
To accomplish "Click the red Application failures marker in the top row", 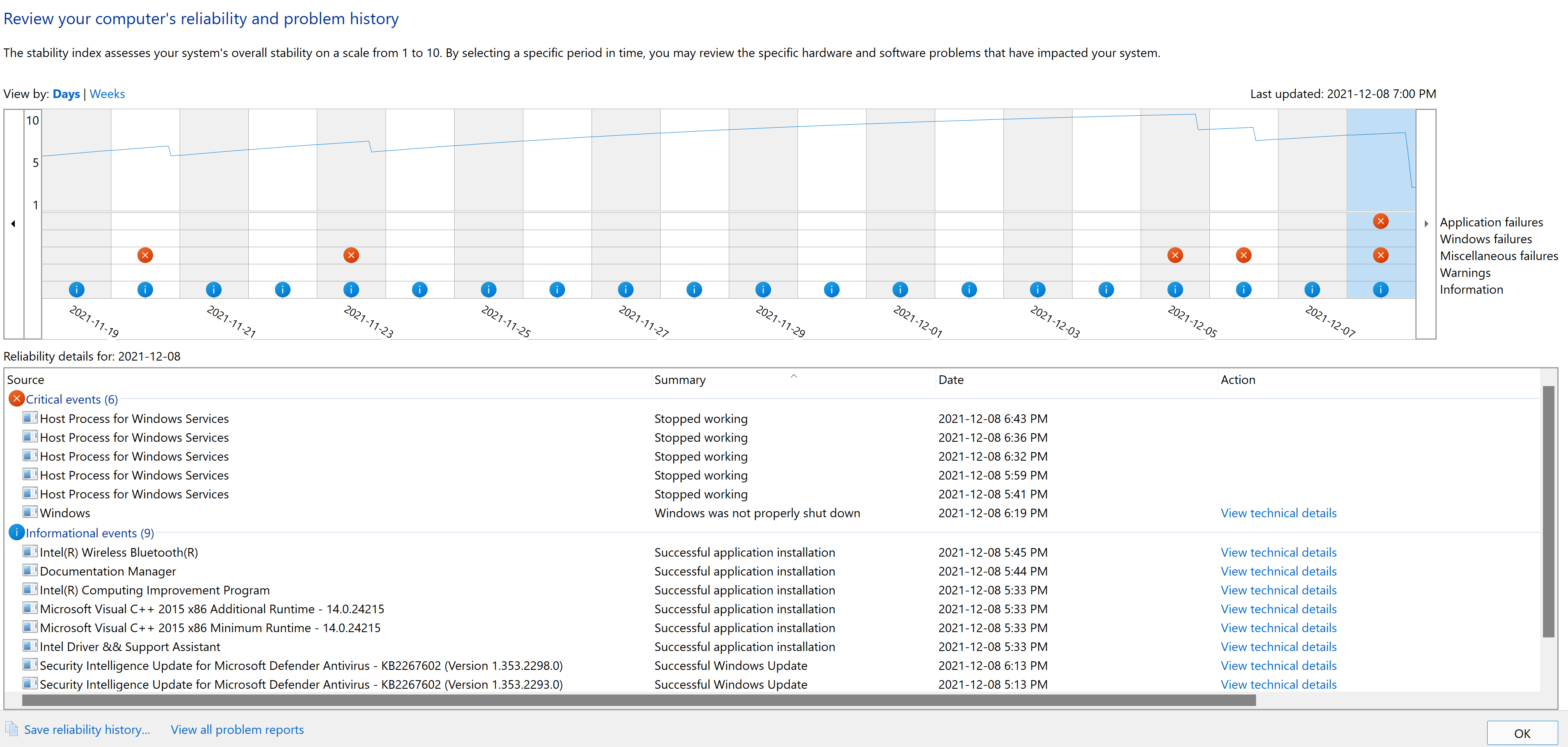I will pos(1380,222).
